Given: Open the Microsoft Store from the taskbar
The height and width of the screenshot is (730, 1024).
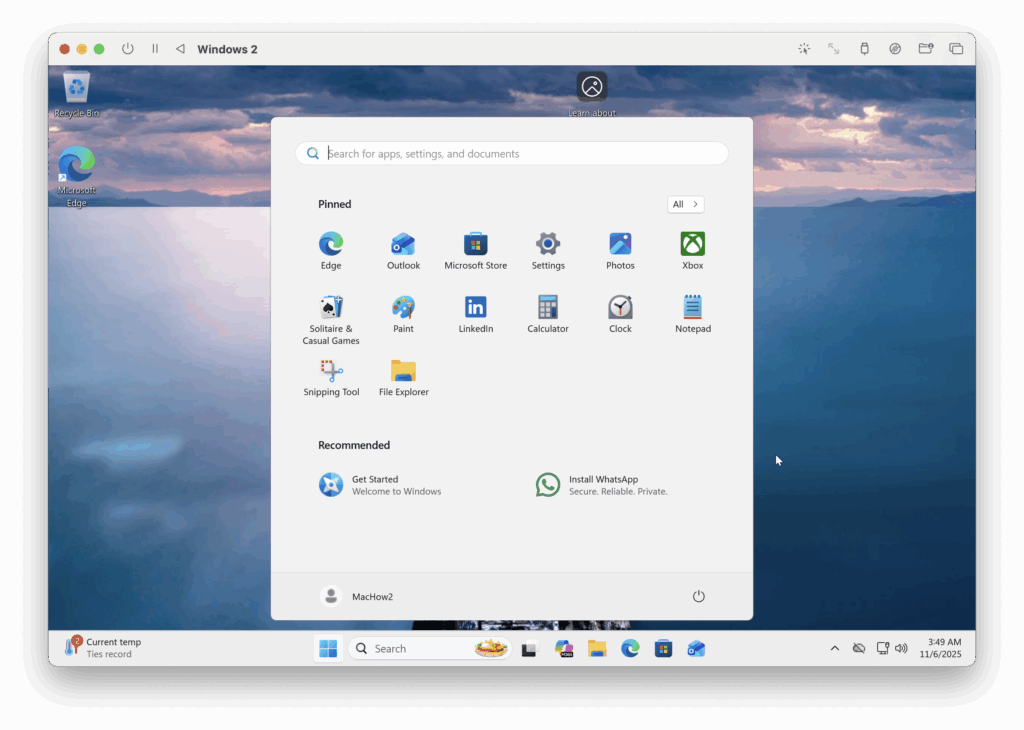Looking at the screenshot, I should 663,648.
